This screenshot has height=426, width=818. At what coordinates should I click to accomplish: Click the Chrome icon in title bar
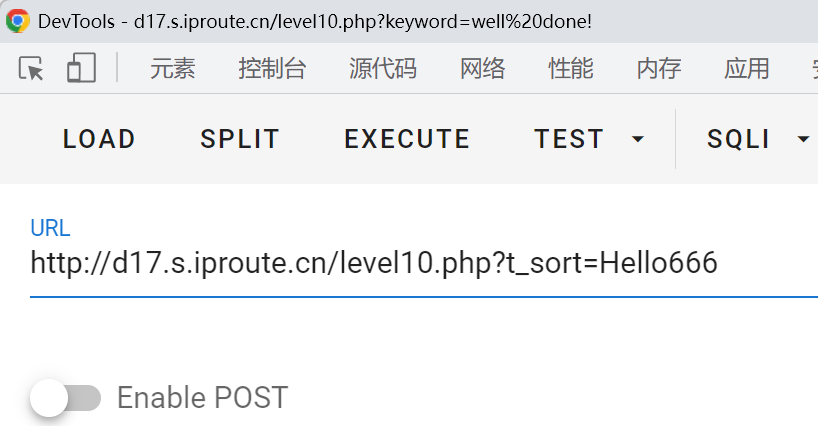click(17, 20)
